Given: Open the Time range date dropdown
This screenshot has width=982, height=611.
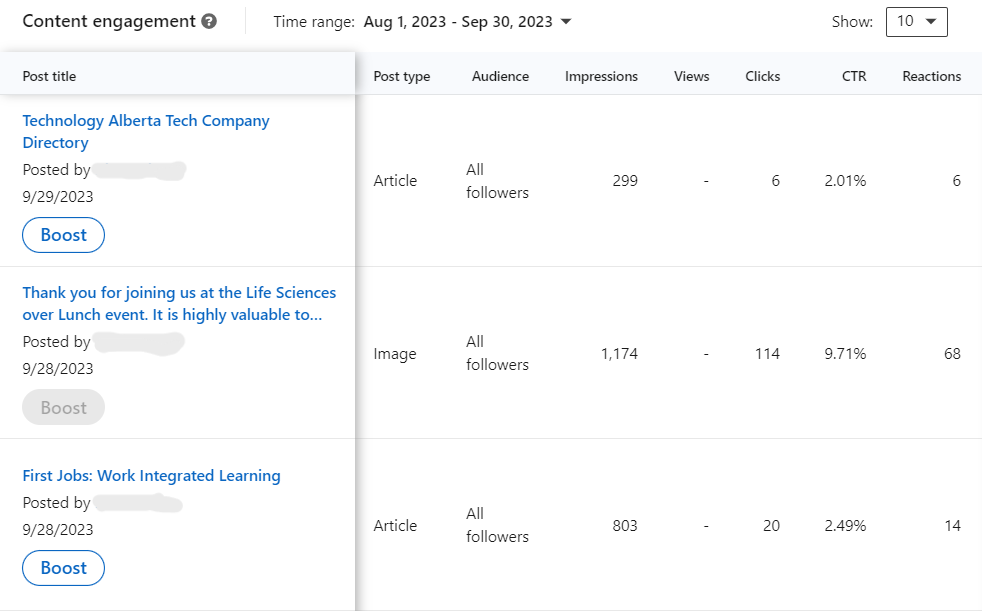Looking at the screenshot, I should [468, 22].
